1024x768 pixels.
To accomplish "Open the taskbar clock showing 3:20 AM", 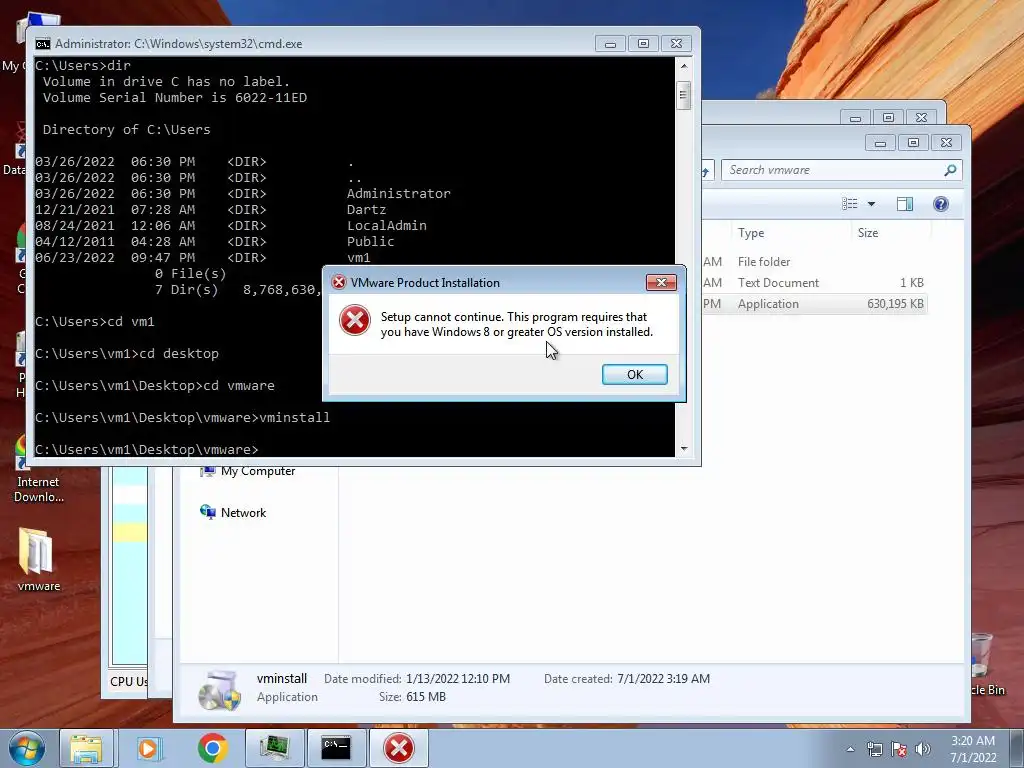I will coord(973,749).
